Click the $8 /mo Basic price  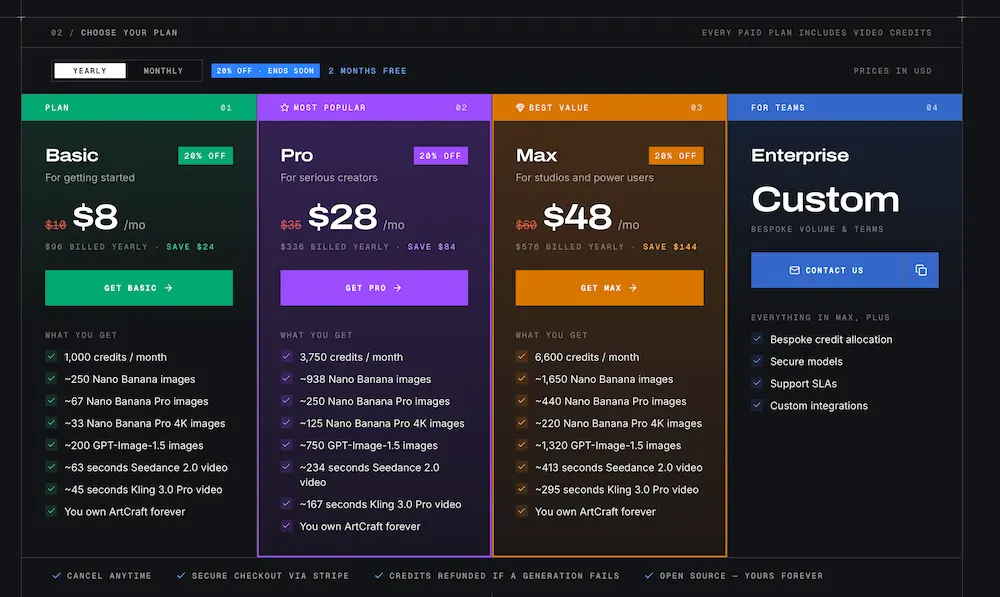[x=109, y=217]
